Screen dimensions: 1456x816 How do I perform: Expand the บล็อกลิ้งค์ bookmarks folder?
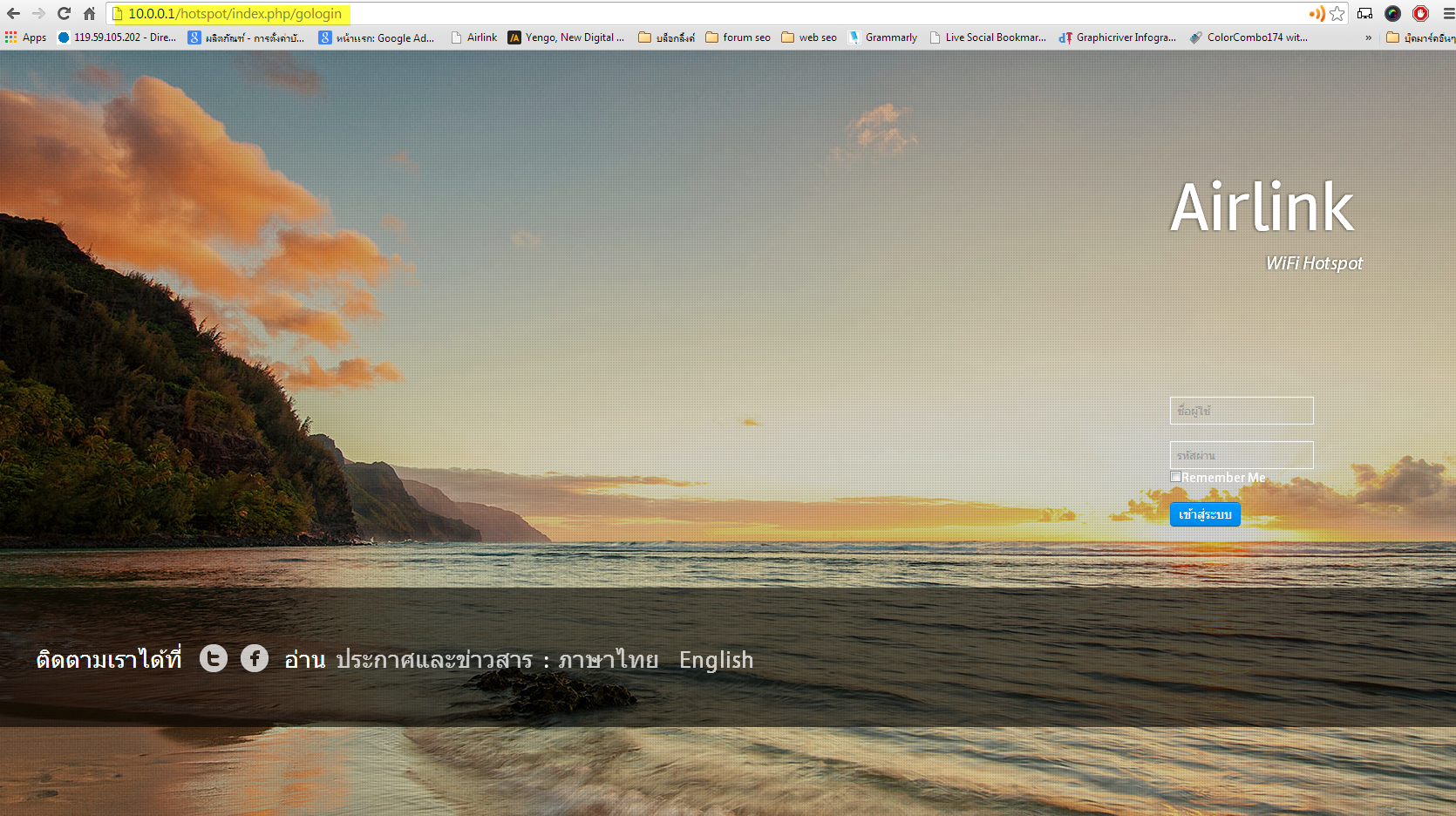coord(667,37)
